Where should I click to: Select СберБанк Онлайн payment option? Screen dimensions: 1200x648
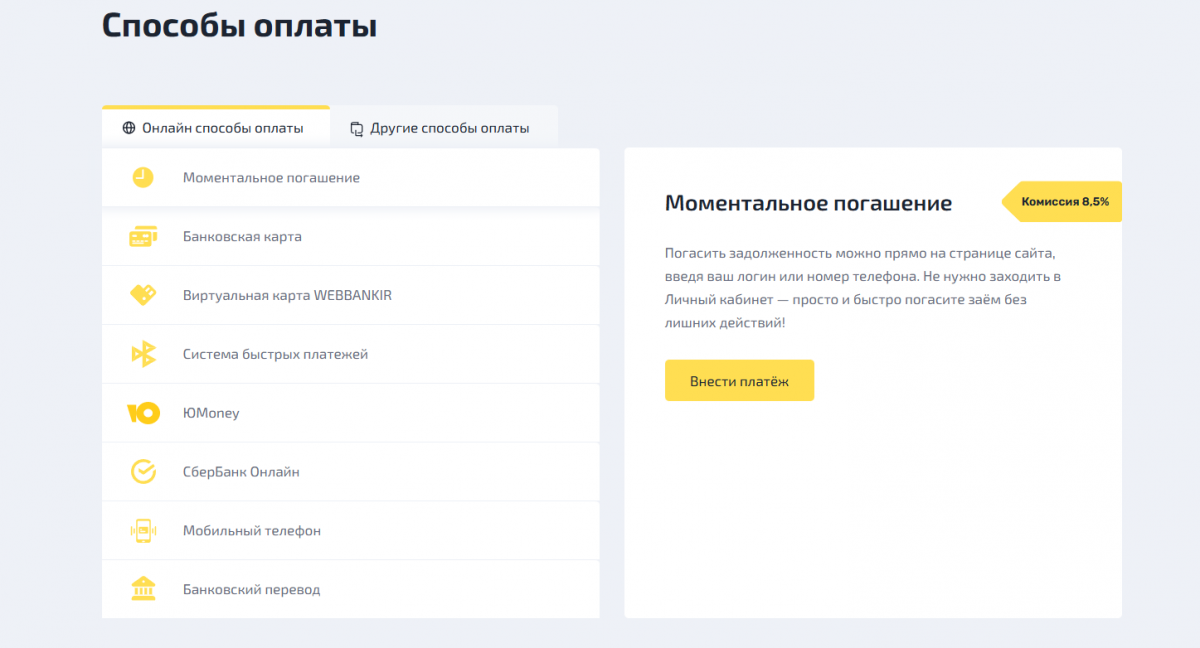tap(241, 472)
